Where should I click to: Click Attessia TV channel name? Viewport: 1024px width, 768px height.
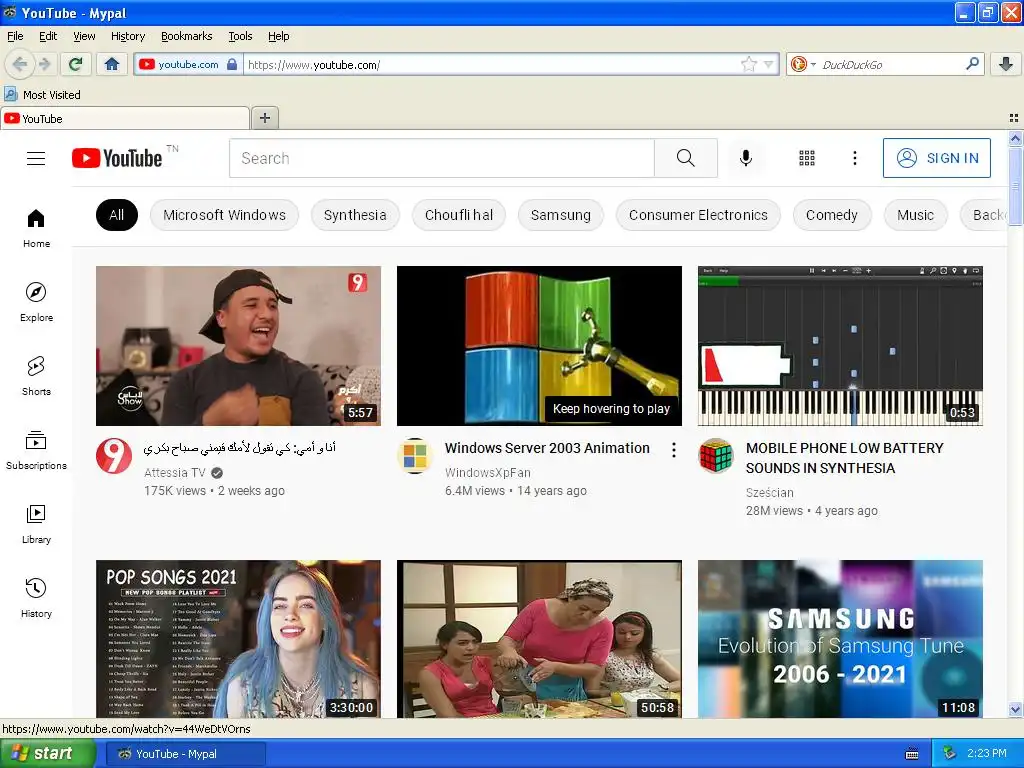(174, 472)
